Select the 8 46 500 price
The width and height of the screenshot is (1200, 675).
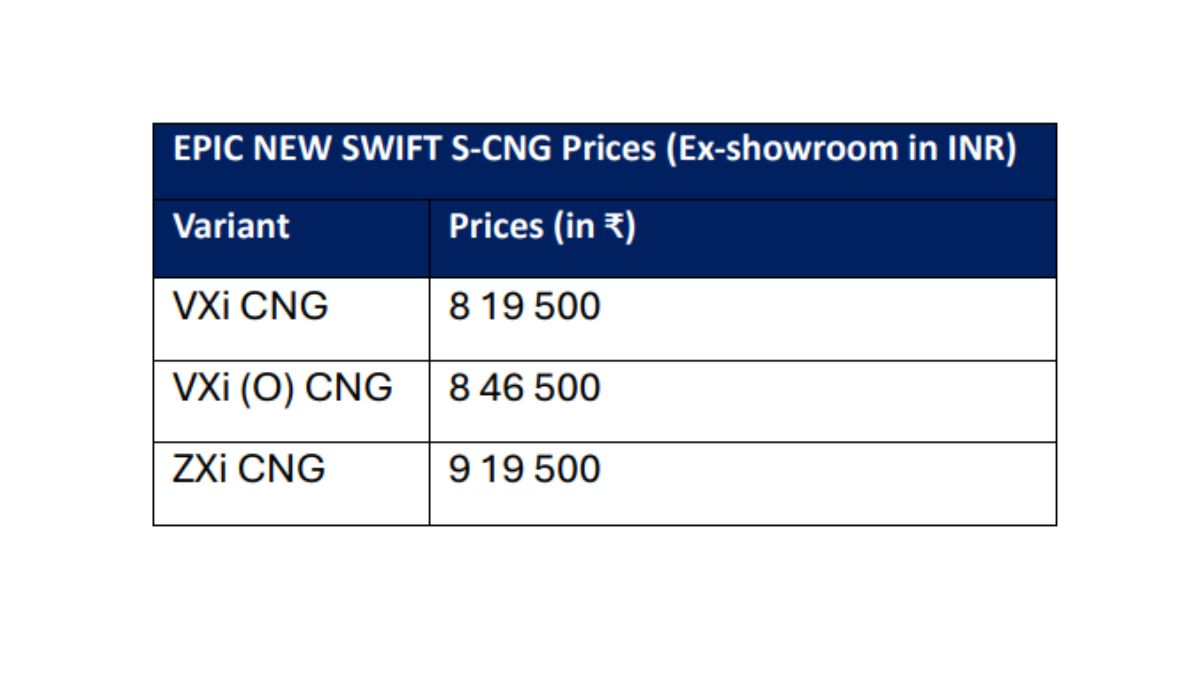tap(524, 387)
